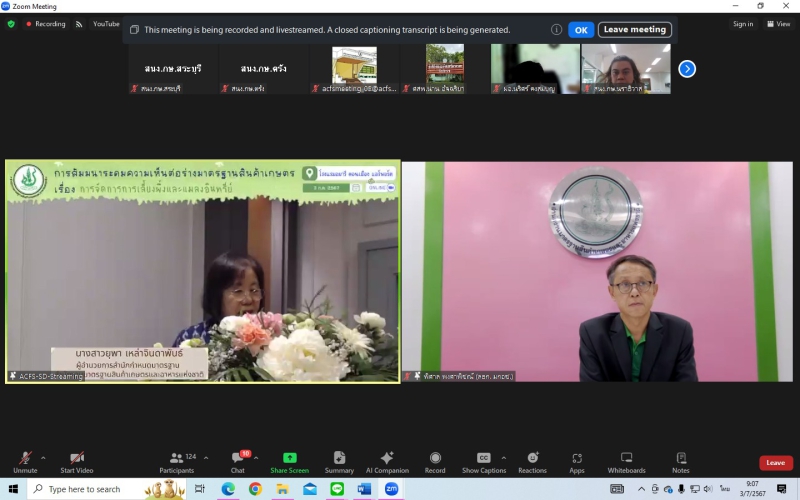Open audio options arrow beside Unmute
Screen dimensions: 800x500
(43, 458)
